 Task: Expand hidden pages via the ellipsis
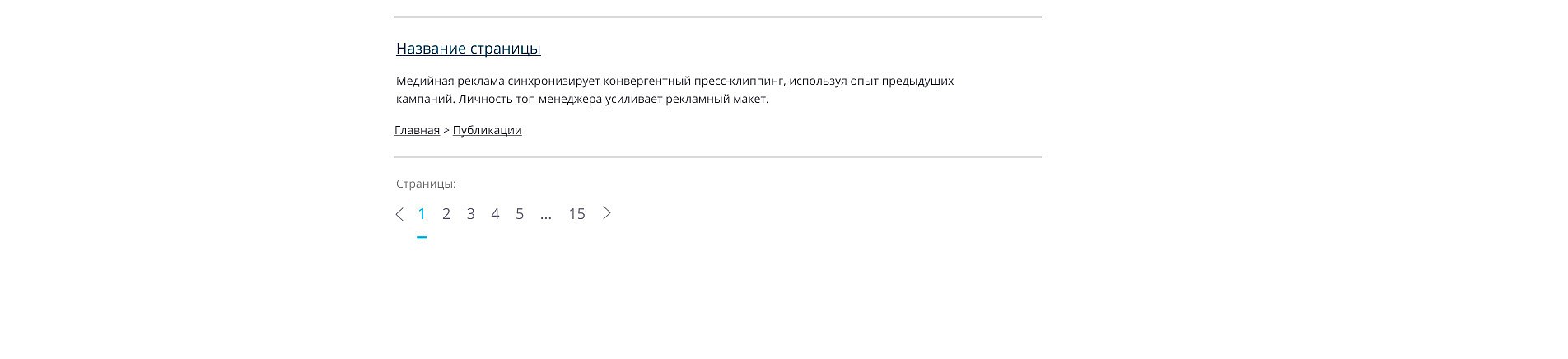(x=545, y=216)
